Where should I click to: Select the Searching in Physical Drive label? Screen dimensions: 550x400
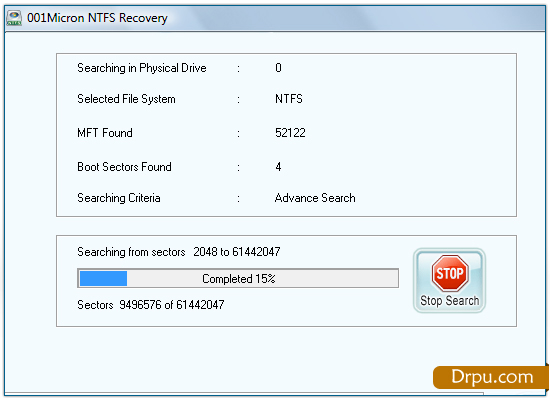(x=142, y=68)
